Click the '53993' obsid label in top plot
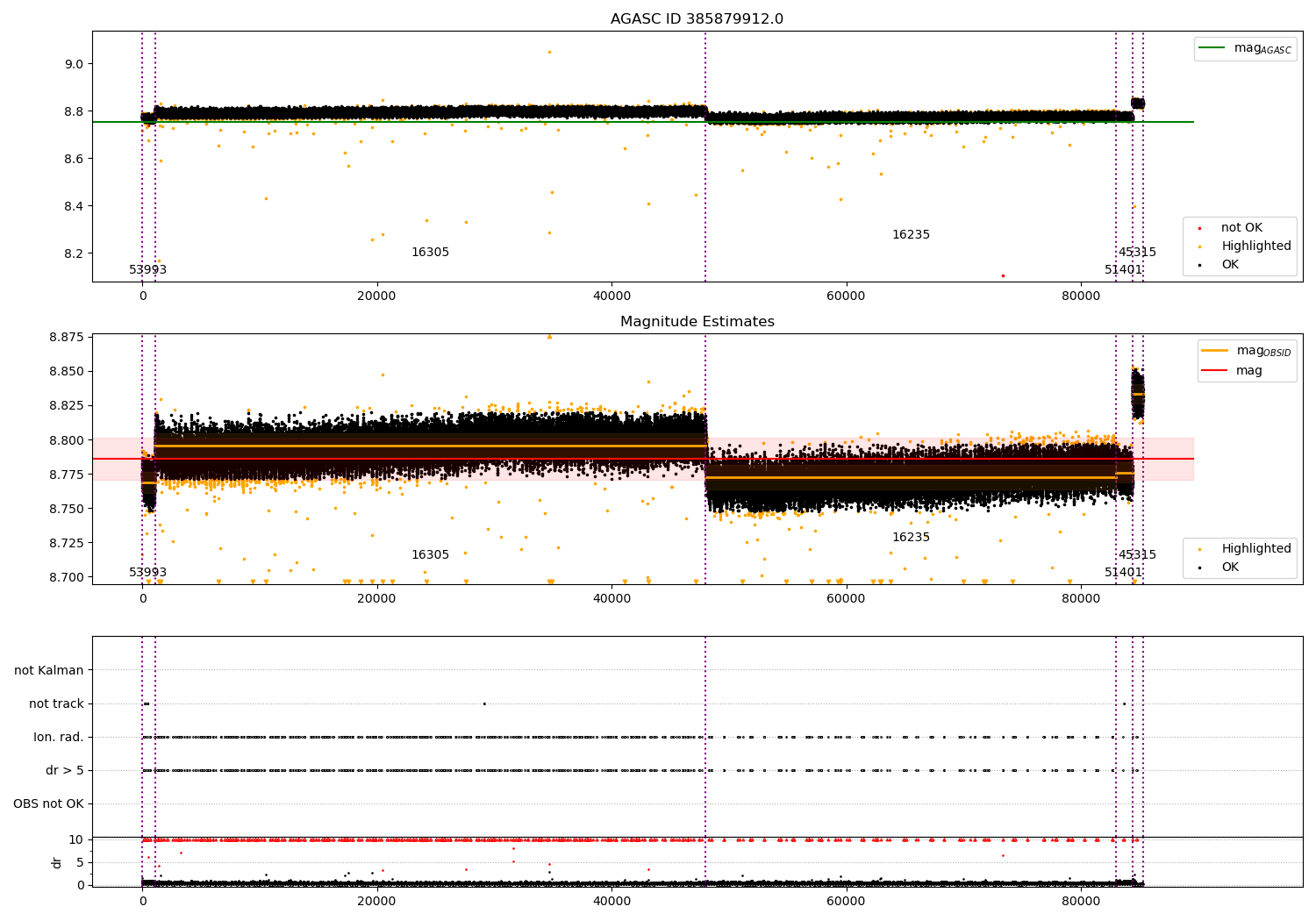Screen dimensions: 1316x921 pos(147,270)
